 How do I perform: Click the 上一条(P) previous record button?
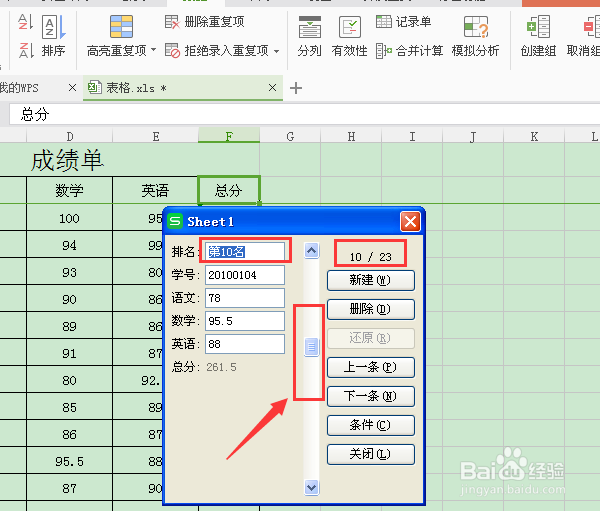370,367
